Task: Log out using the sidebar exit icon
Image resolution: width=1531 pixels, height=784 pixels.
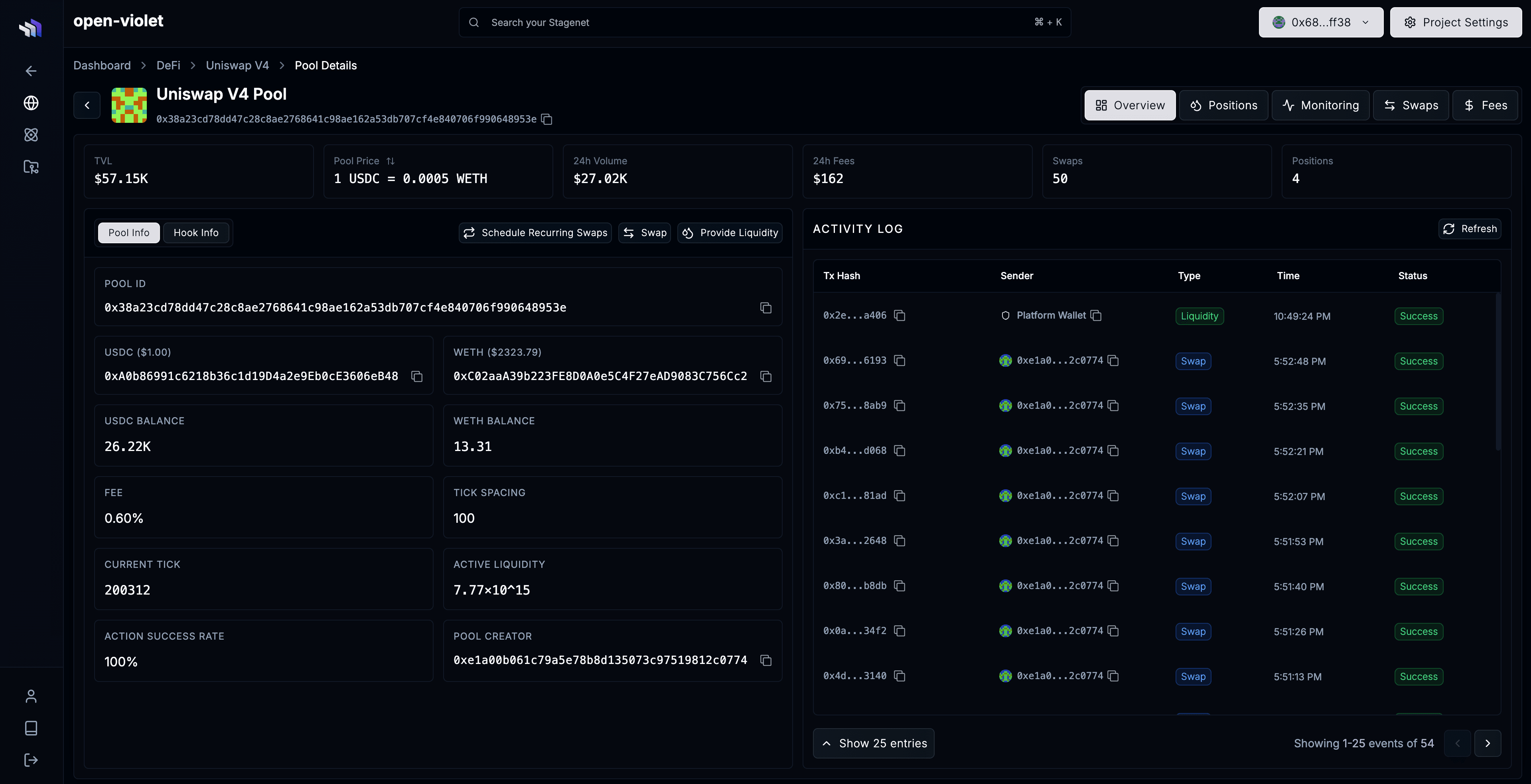Action: click(x=30, y=760)
